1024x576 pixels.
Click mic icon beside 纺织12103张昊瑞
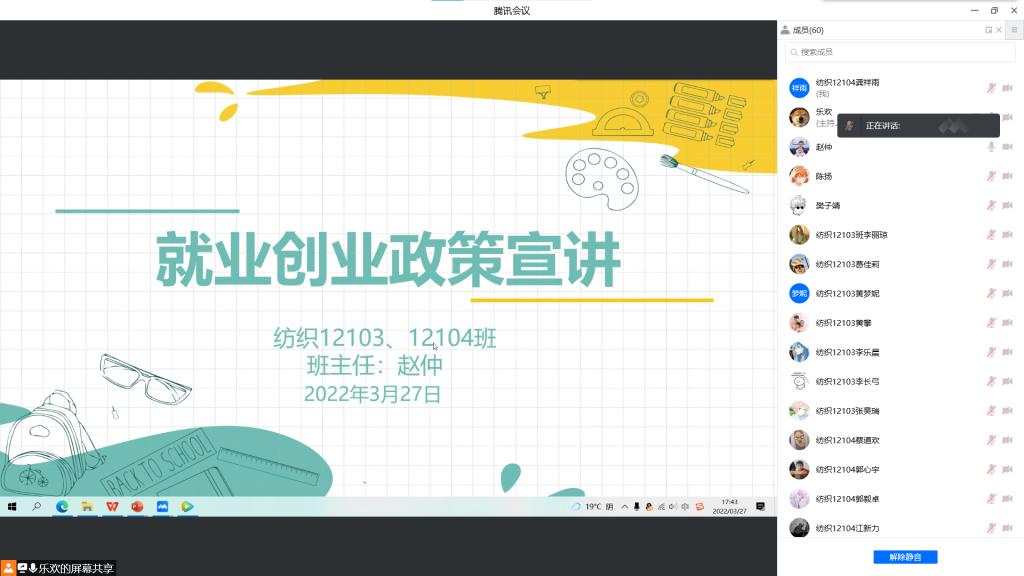(x=991, y=411)
